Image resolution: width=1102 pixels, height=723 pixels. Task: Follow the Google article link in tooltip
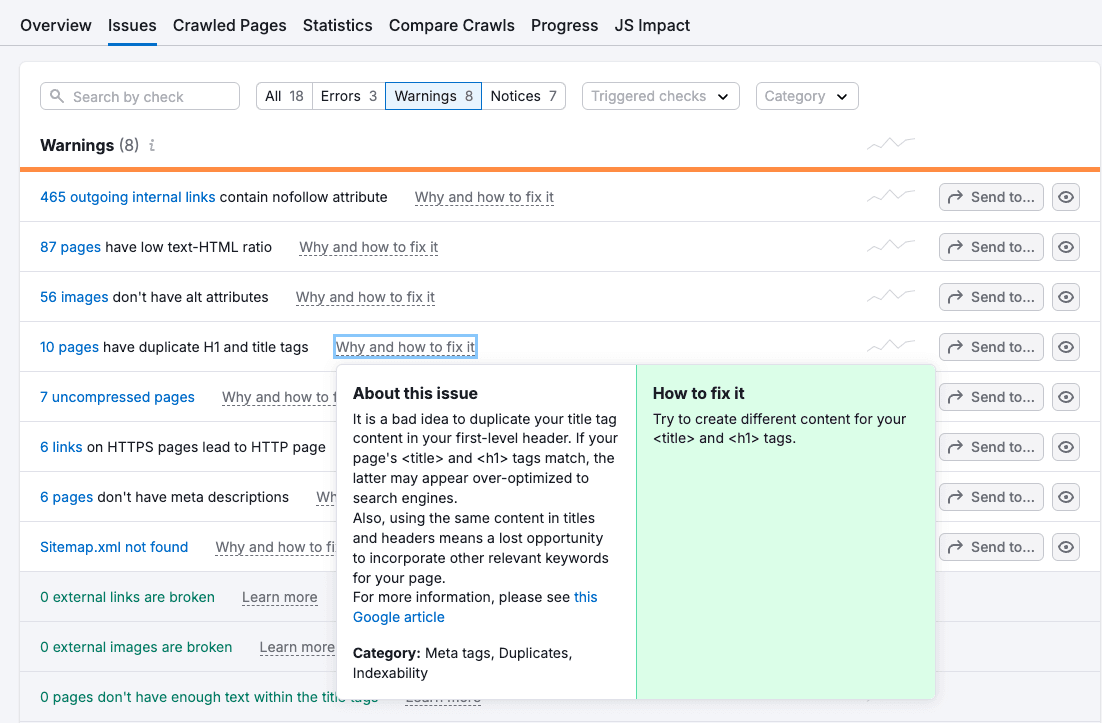399,617
